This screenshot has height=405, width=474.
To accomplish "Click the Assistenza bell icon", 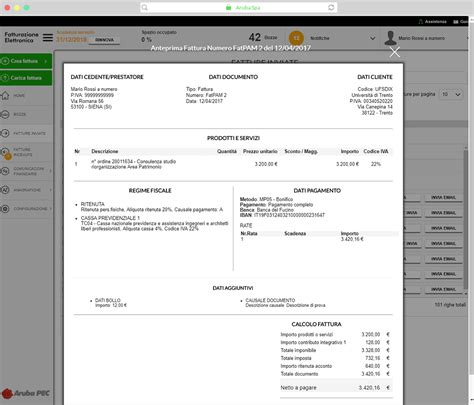I will pyautogui.click(x=421, y=22).
